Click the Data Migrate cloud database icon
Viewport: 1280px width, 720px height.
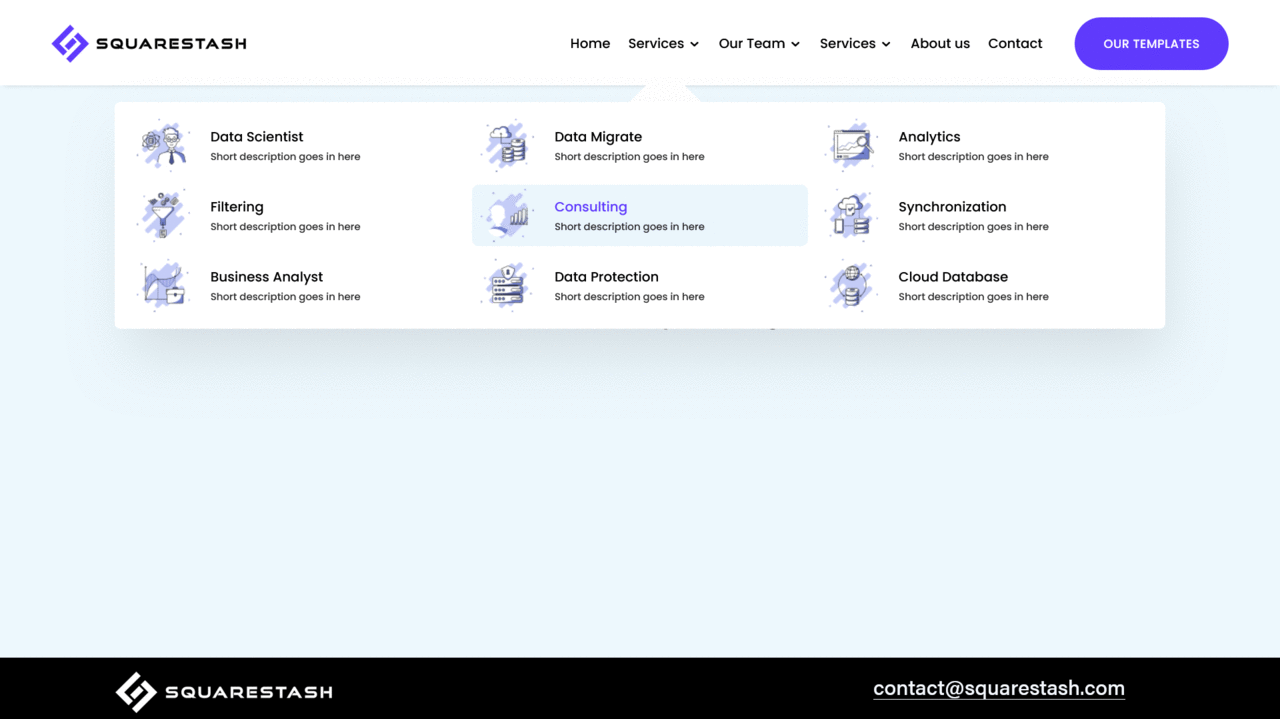click(x=507, y=145)
